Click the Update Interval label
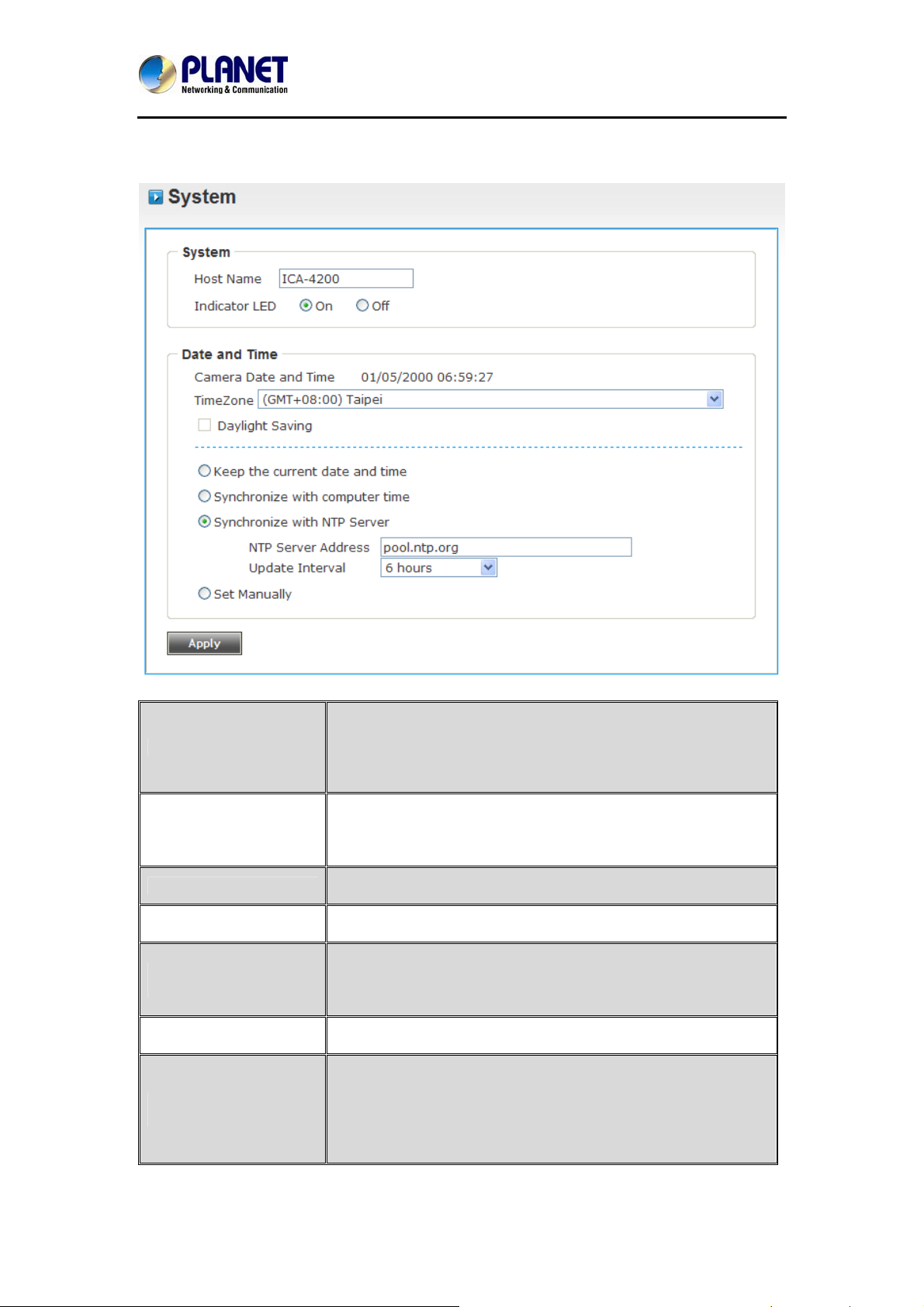The height and width of the screenshot is (1307, 924). click(x=297, y=568)
